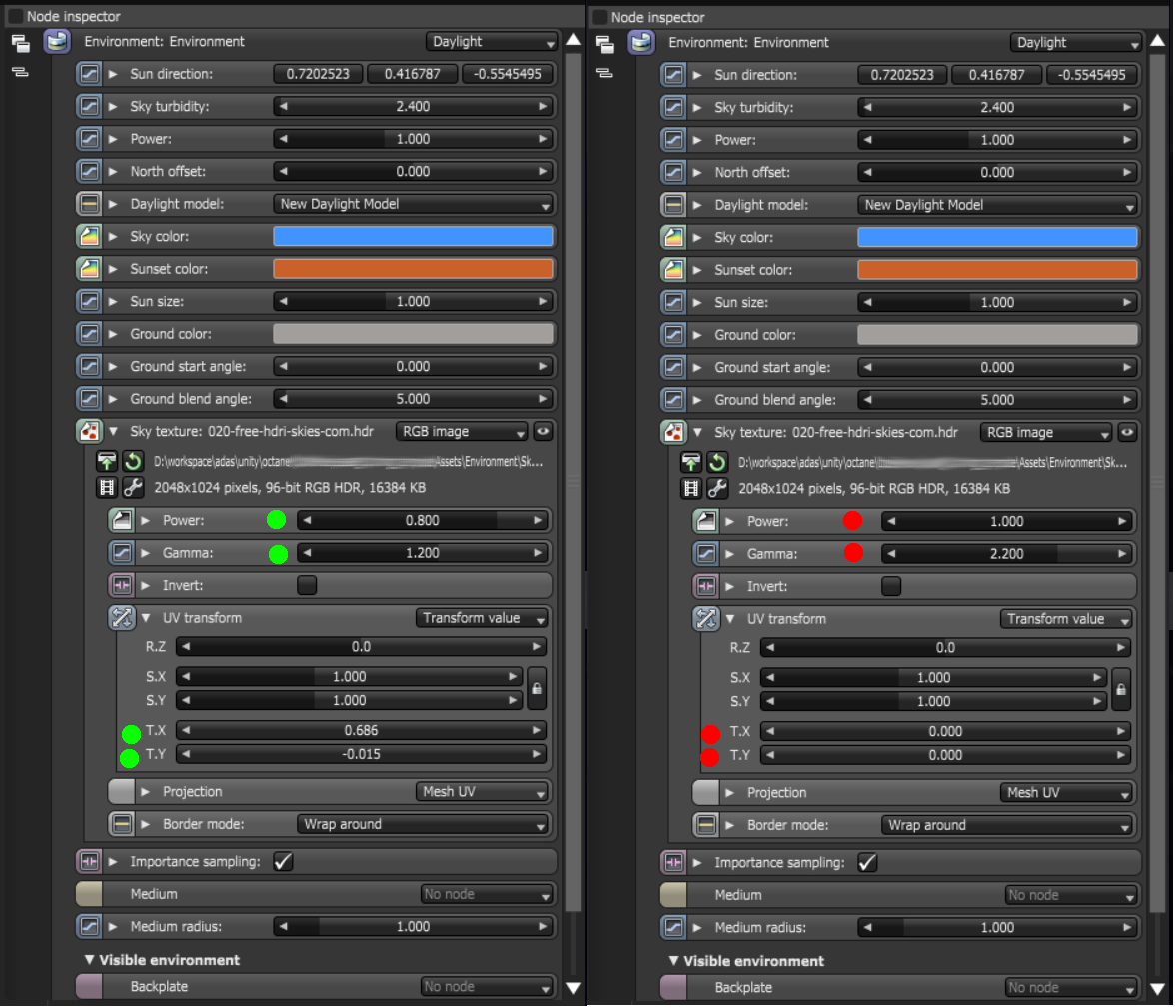Toggle Sky texture eye preview in right inspector
1176x1008 pixels.
point(1127,432)
